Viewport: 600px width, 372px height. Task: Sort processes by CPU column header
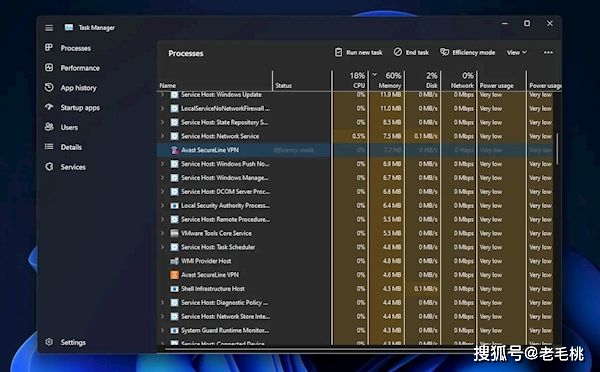pos(351,80)
